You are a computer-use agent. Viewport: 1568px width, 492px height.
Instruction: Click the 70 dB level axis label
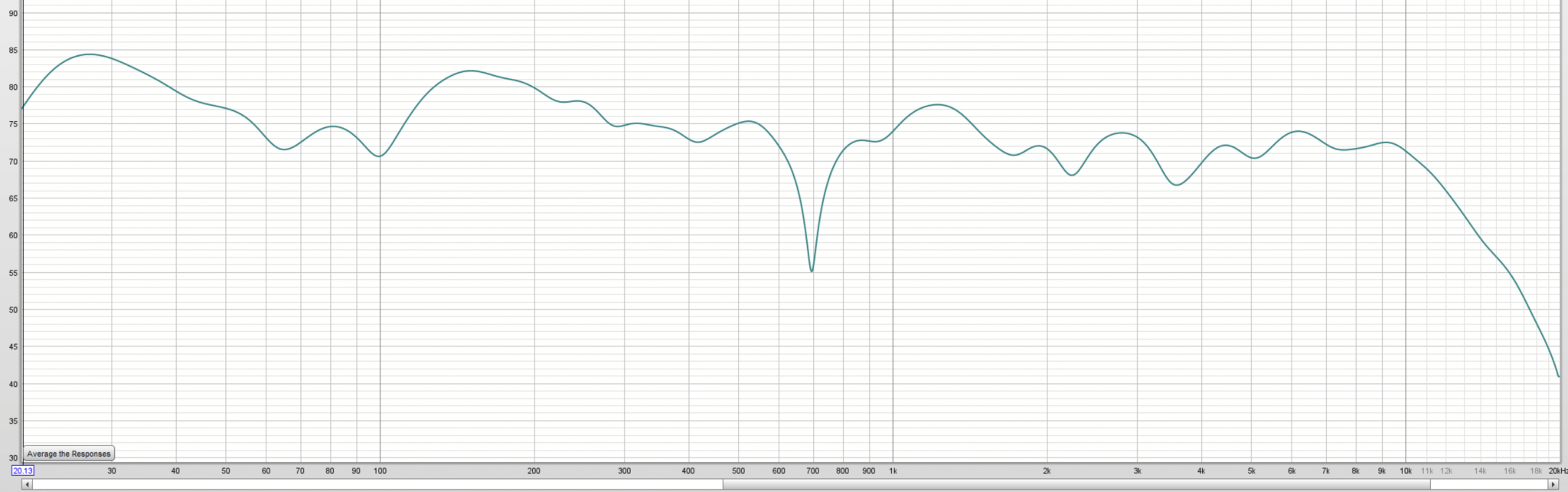(13, 162)
